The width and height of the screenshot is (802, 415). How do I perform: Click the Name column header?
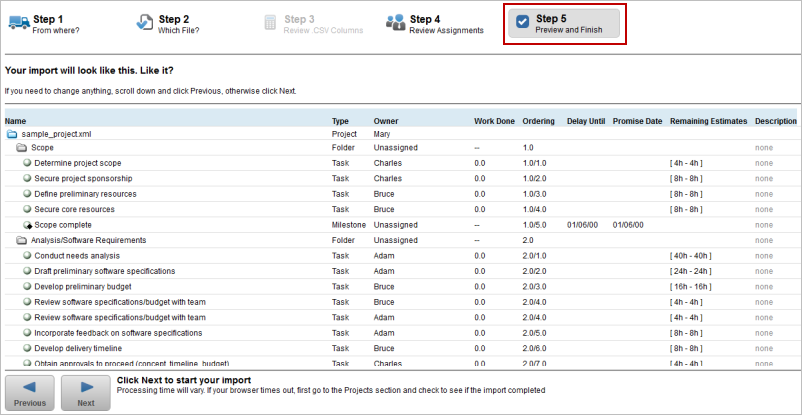(x=15, y=121)
